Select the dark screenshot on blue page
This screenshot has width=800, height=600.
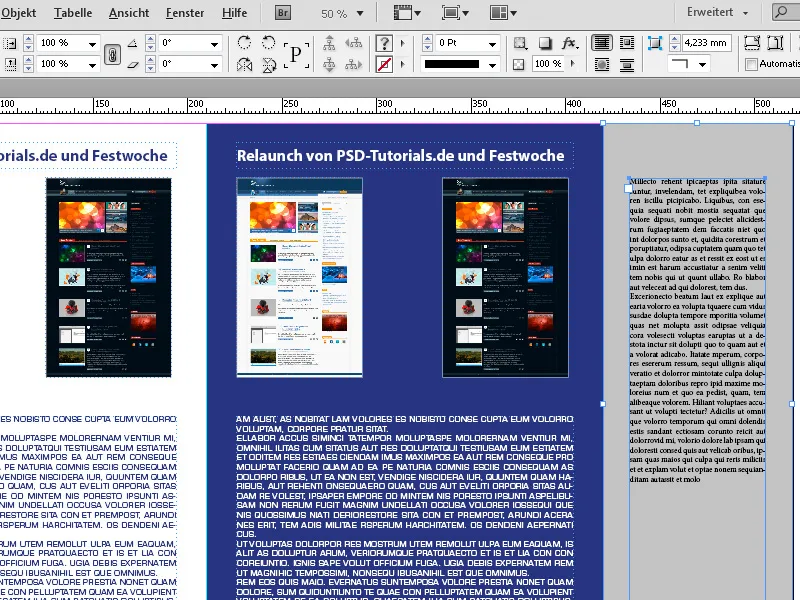(x=505, y=278)
